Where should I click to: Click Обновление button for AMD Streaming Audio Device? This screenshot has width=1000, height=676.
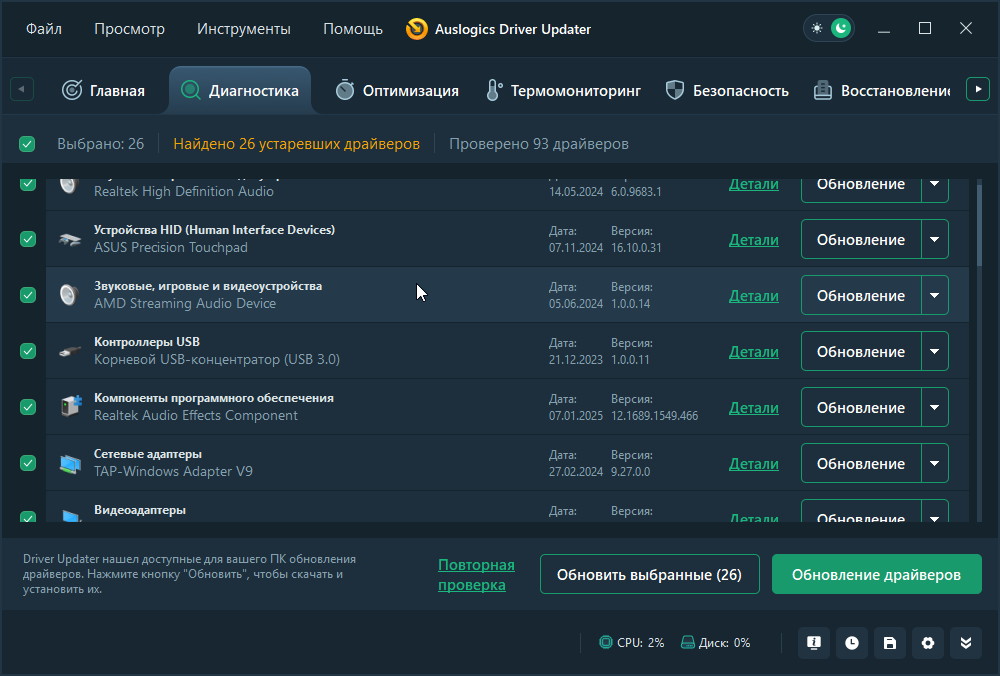[861, 295]
